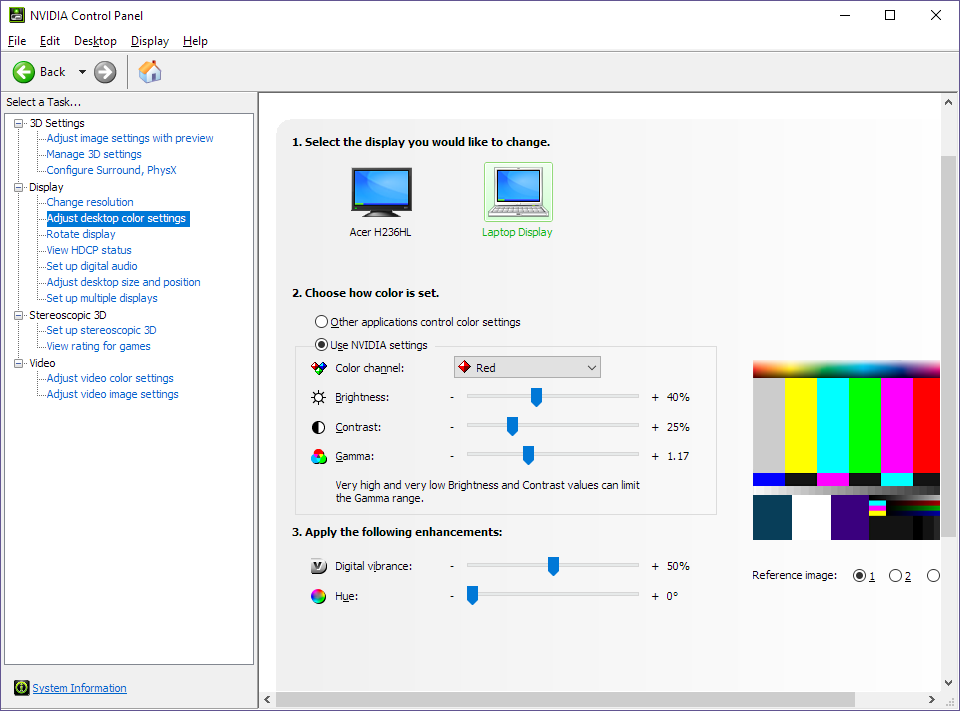Open the Color channel dropdown
Image resolution: width=960 pixels, height=711 pixels.
(x=527, y=367)
